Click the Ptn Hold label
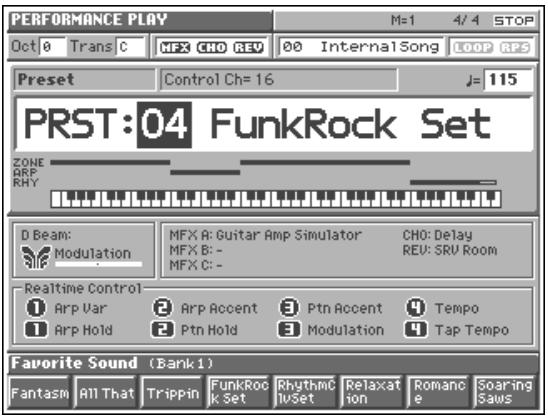Screen dimensions: 548x417 [209, 330]
